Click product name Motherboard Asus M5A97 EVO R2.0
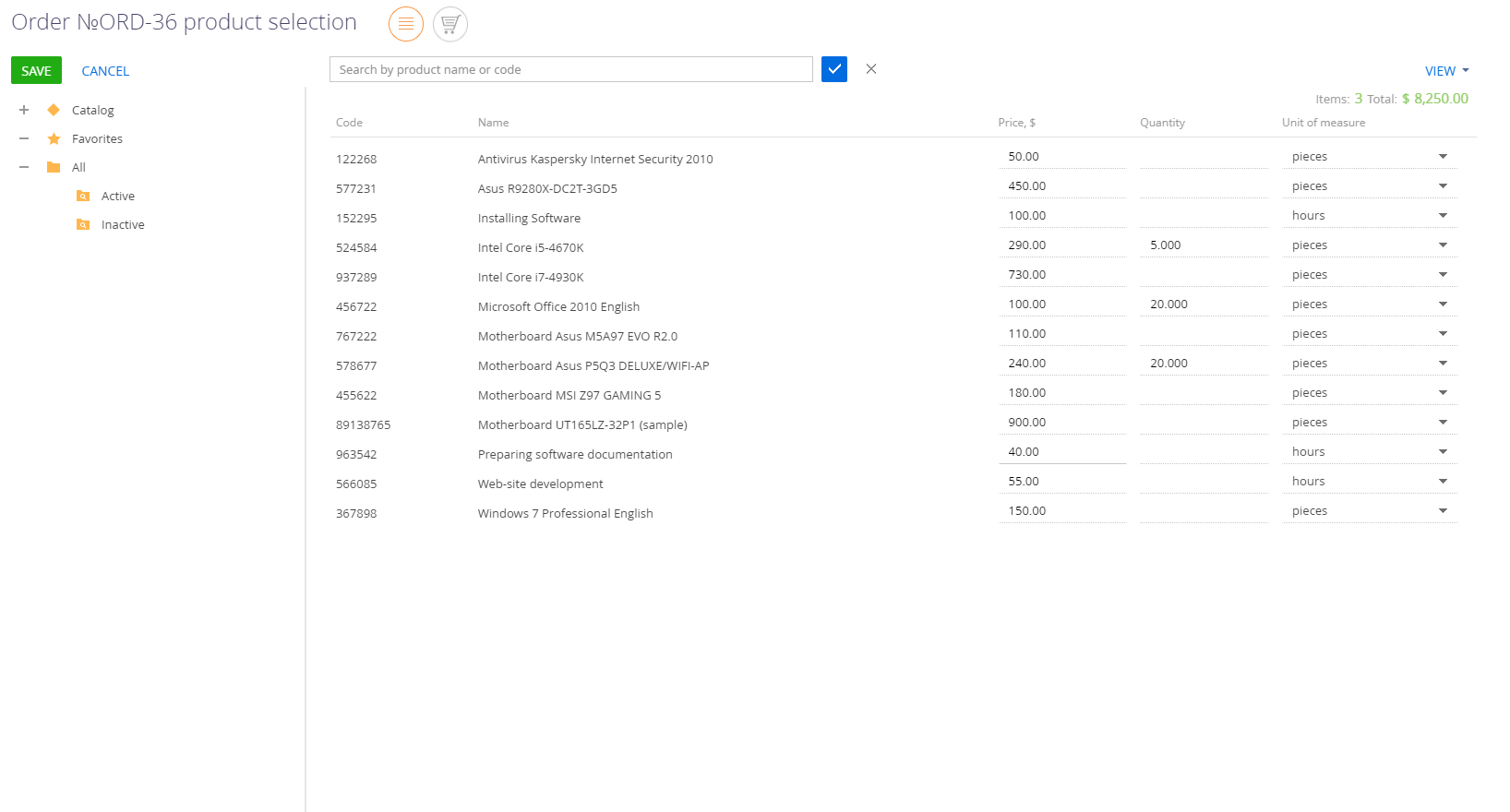The width and height of the screenshot is (1510, 812). point(578,336)
